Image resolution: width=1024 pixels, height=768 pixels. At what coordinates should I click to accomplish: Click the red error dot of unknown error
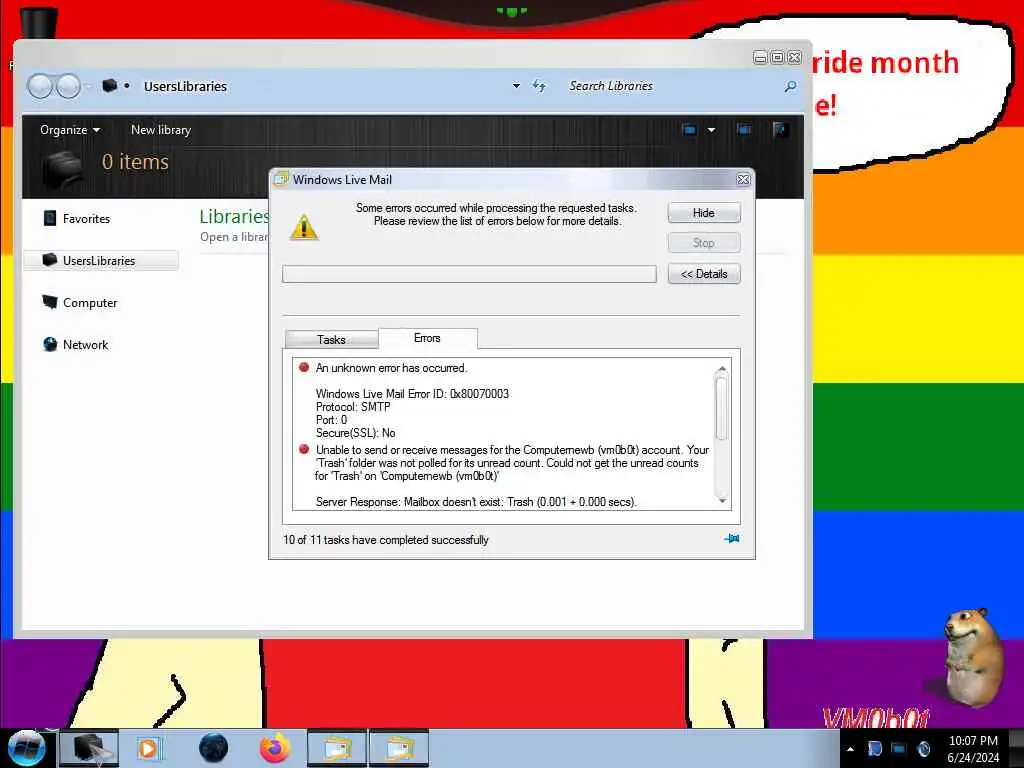point(304,367)
